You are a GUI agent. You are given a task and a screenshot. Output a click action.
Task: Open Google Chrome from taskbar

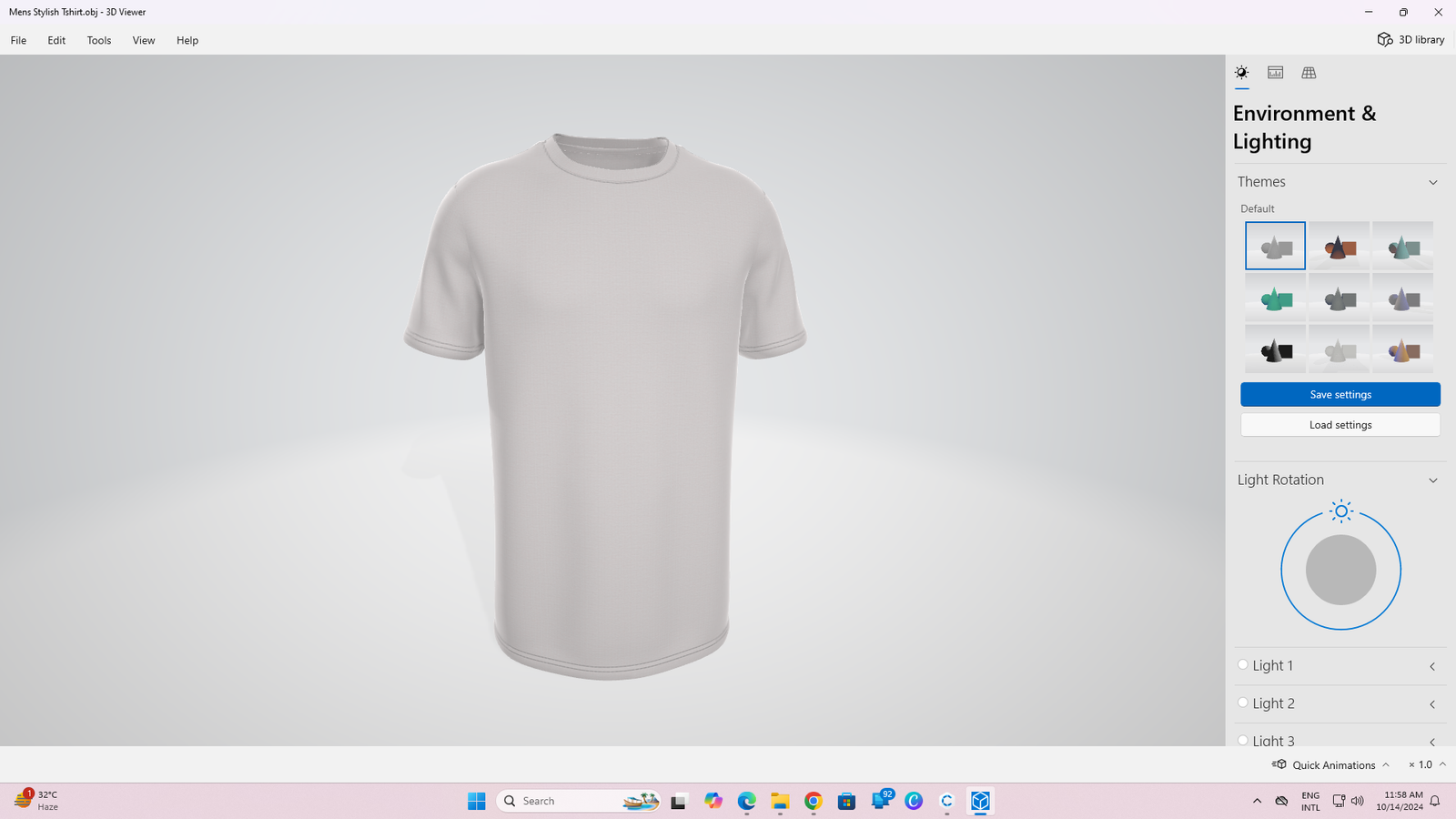[814, 801]
